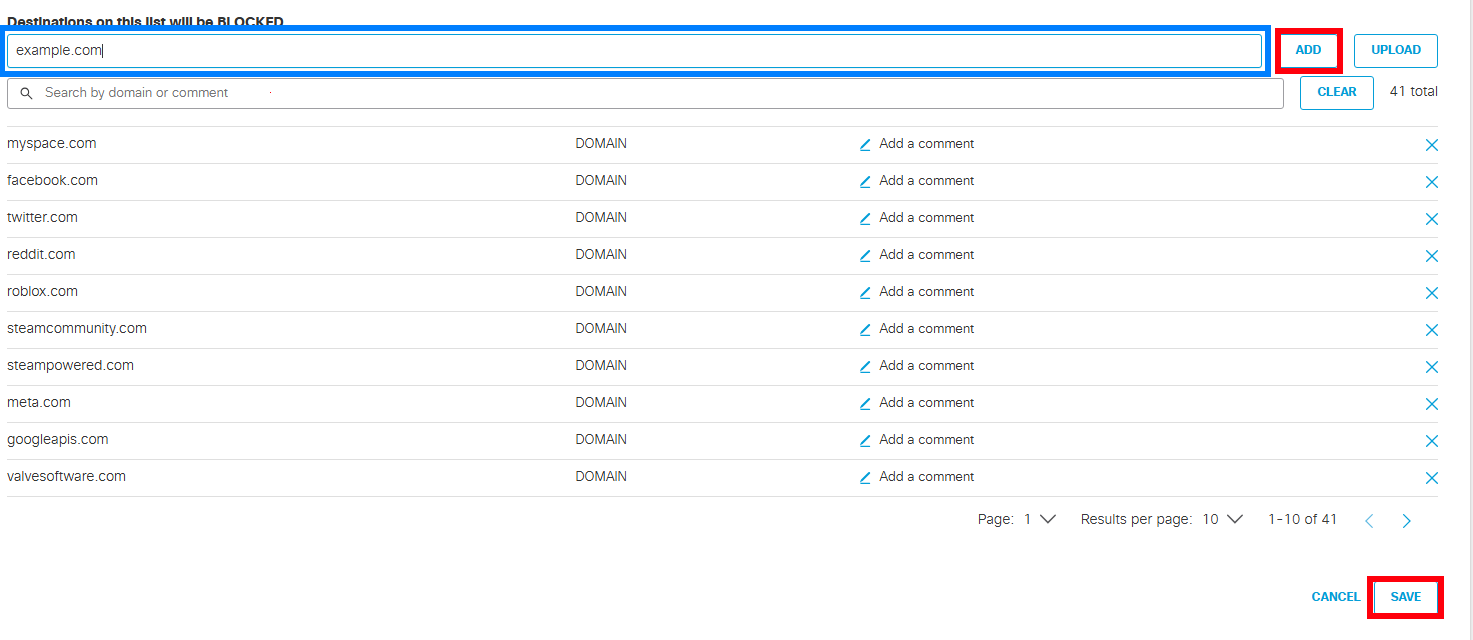Click pencil icon in twitter.com row

(865, 218)
